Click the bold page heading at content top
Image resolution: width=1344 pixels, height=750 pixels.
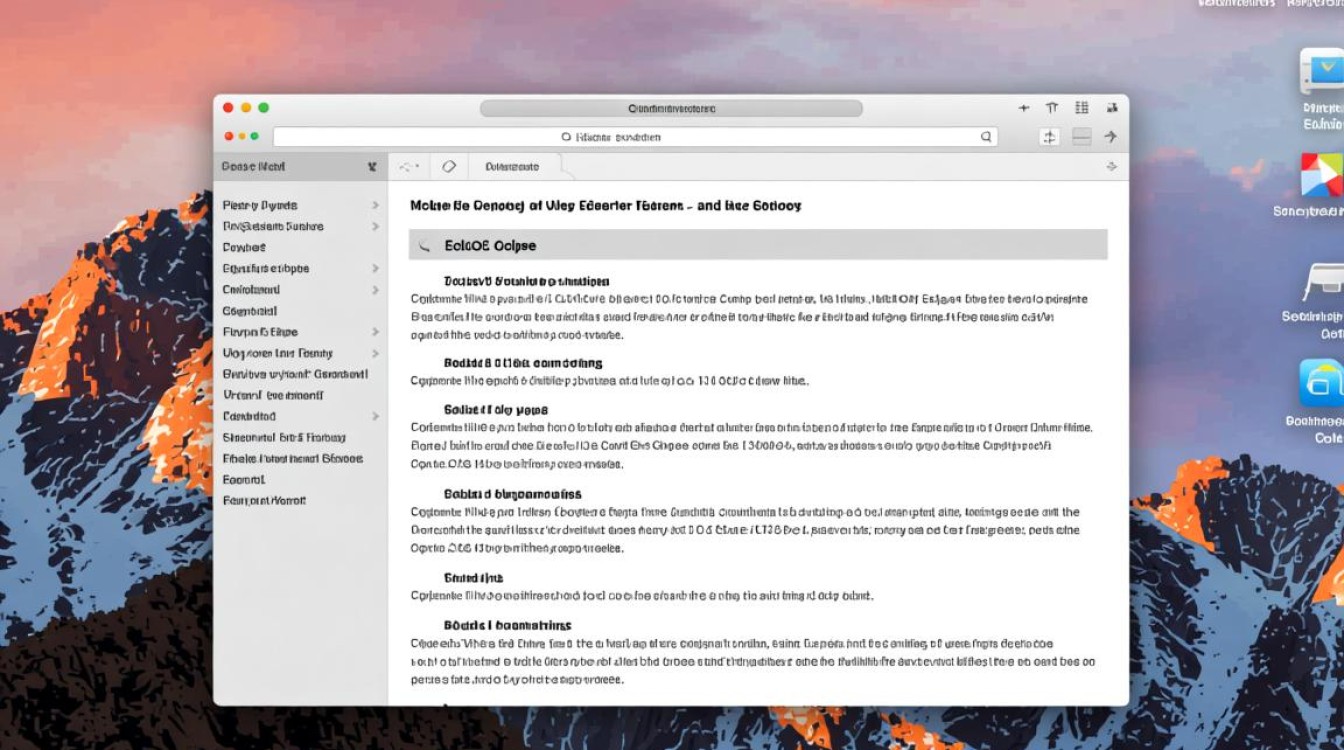tap(605, 206)
